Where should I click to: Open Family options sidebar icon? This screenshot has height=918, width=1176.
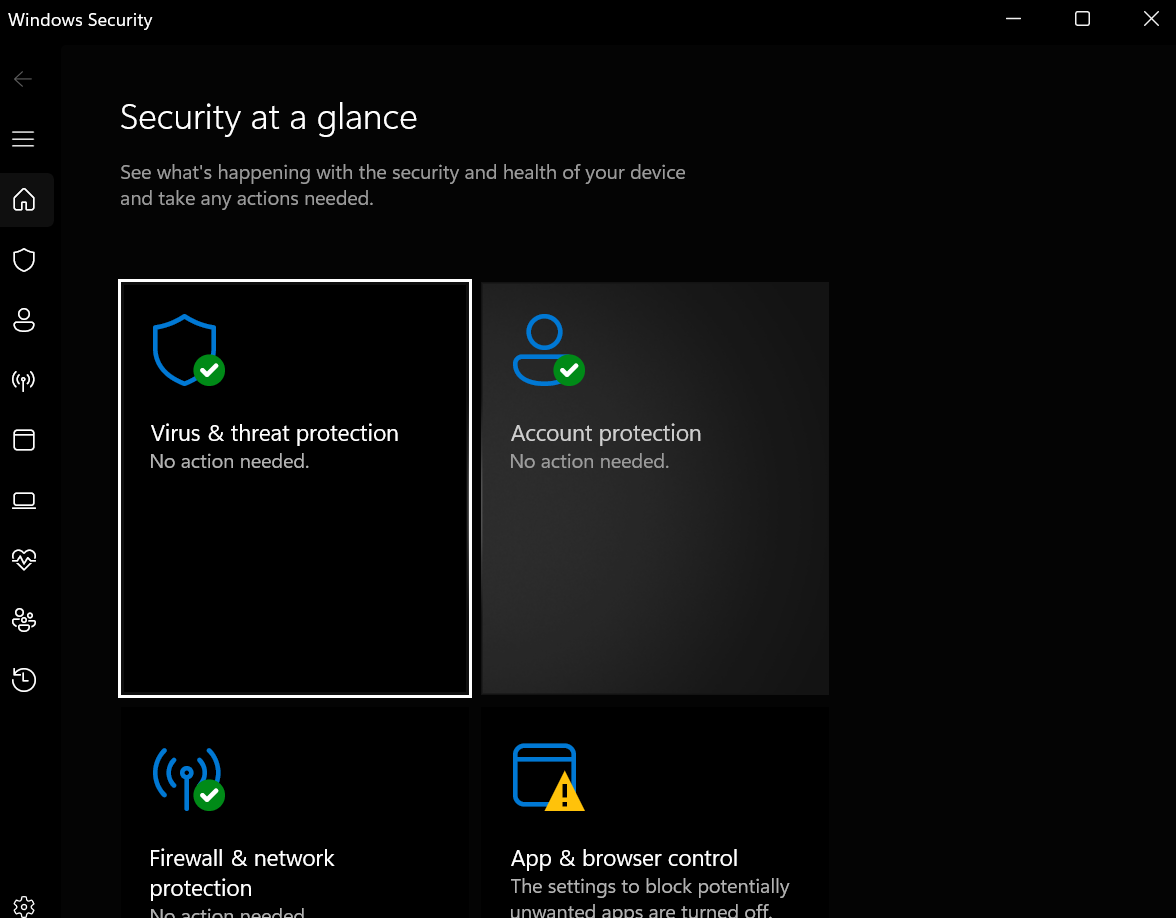pos(24,620)
